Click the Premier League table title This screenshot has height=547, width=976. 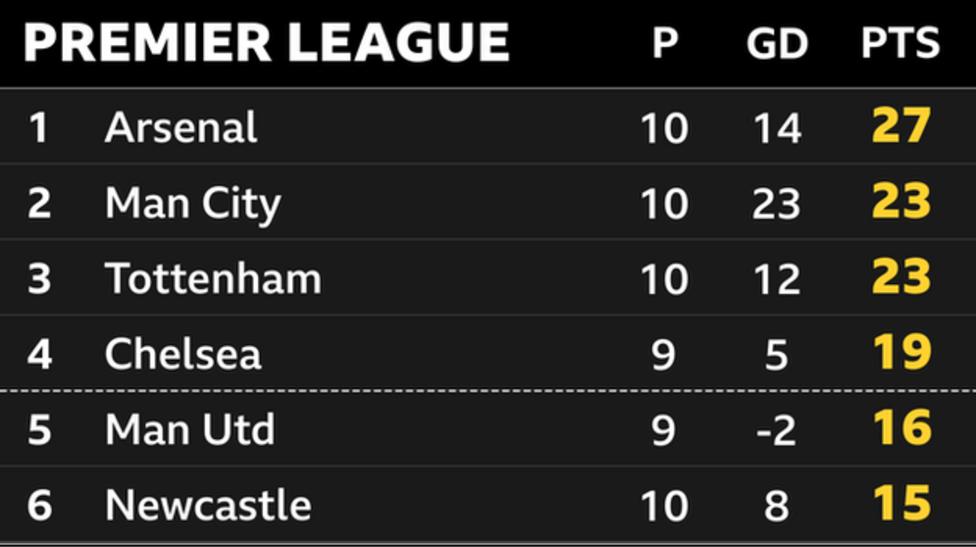266,43
